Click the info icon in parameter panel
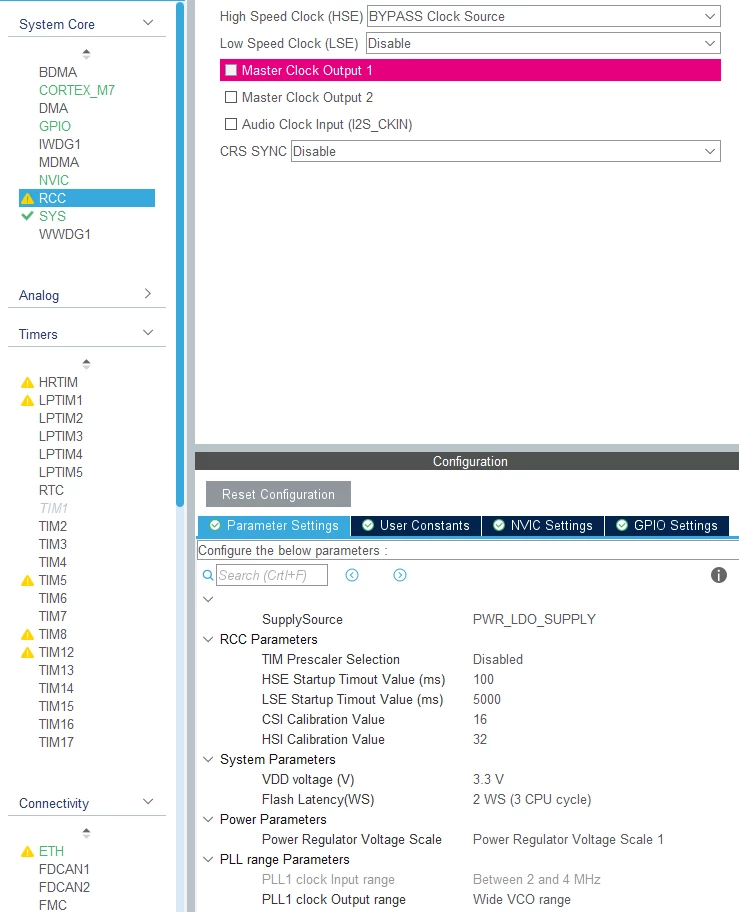 pyautogui.click(x=719, y=575)
